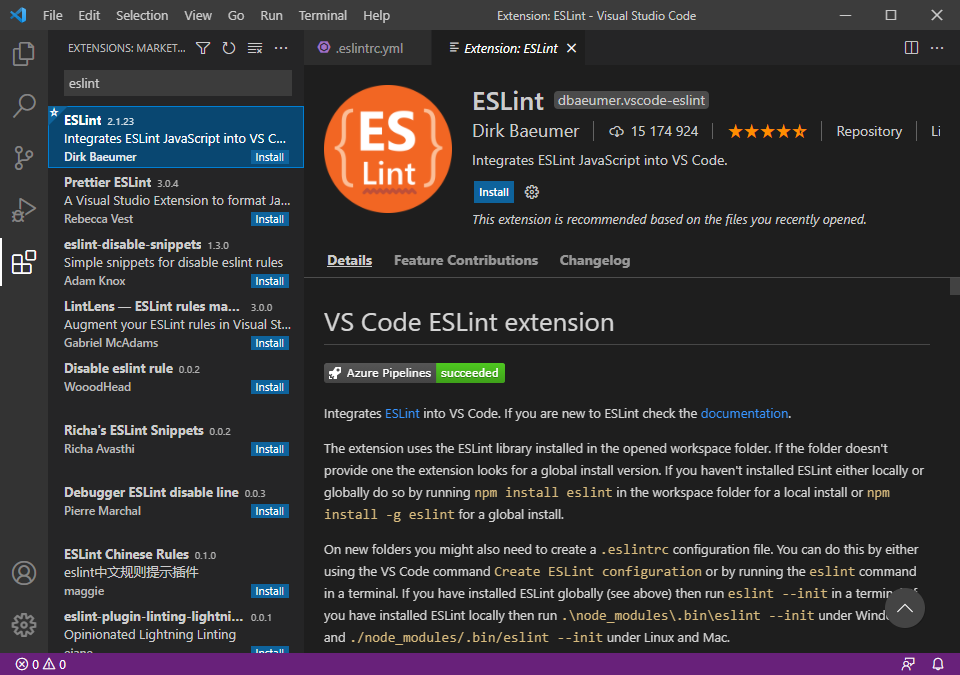The width and height of the screenshot is (960, 675).
Task: Install Disable eslint rule extension
Action: point(269,387)
